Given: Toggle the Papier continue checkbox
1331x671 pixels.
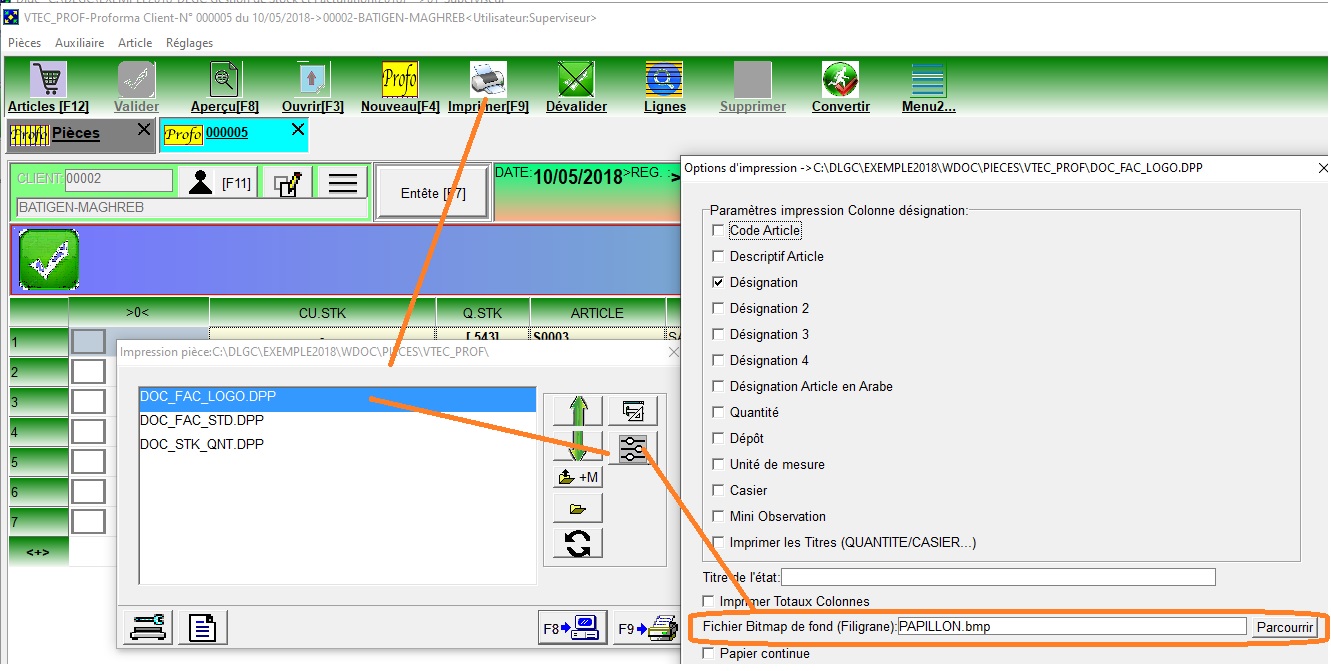Looking at the screenshot, I should pos(709,653).
